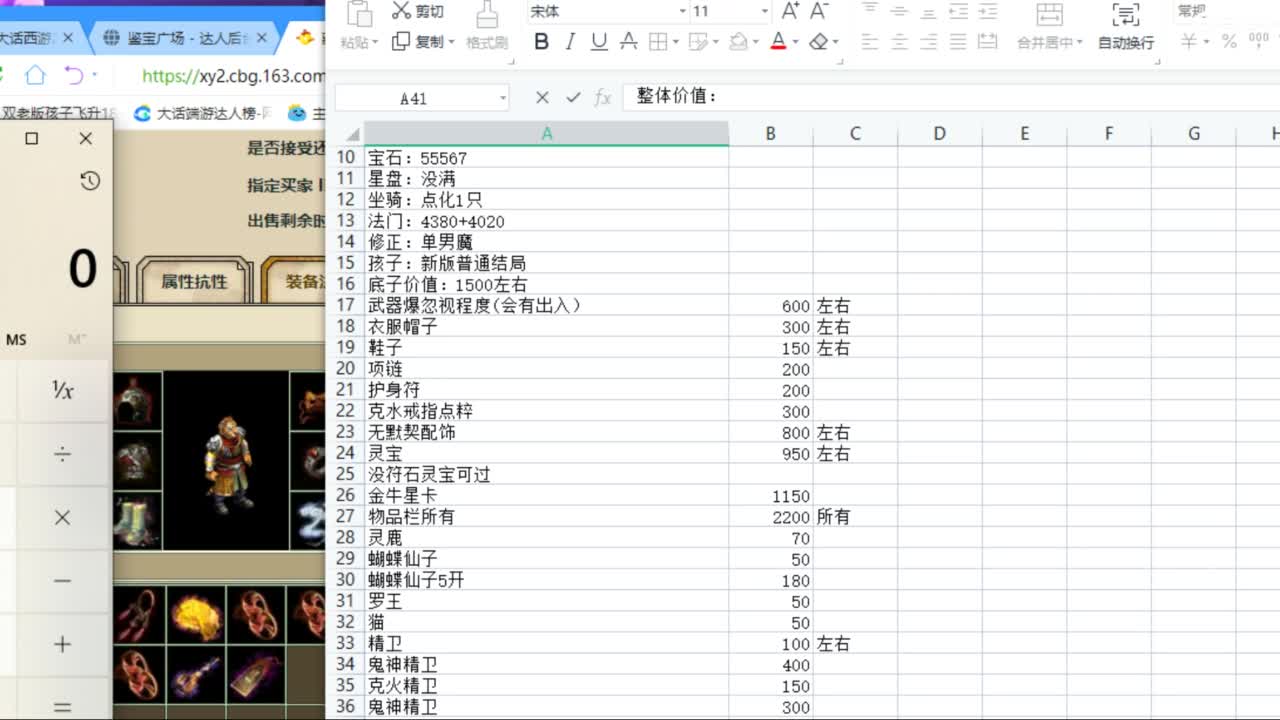Screen dimensions: 1280x720
Task: Expand the Paste (粘贴) options arrow
Action: coord(376,43)
